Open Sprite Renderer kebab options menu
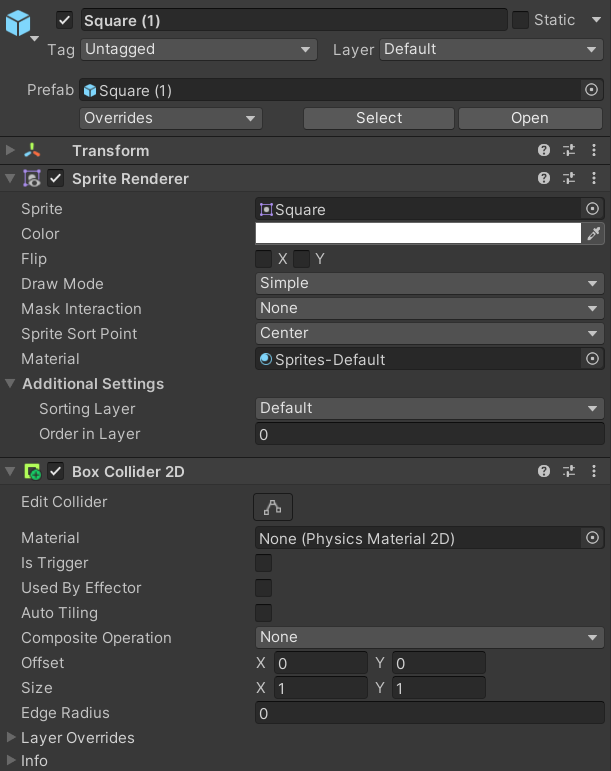 594,178
